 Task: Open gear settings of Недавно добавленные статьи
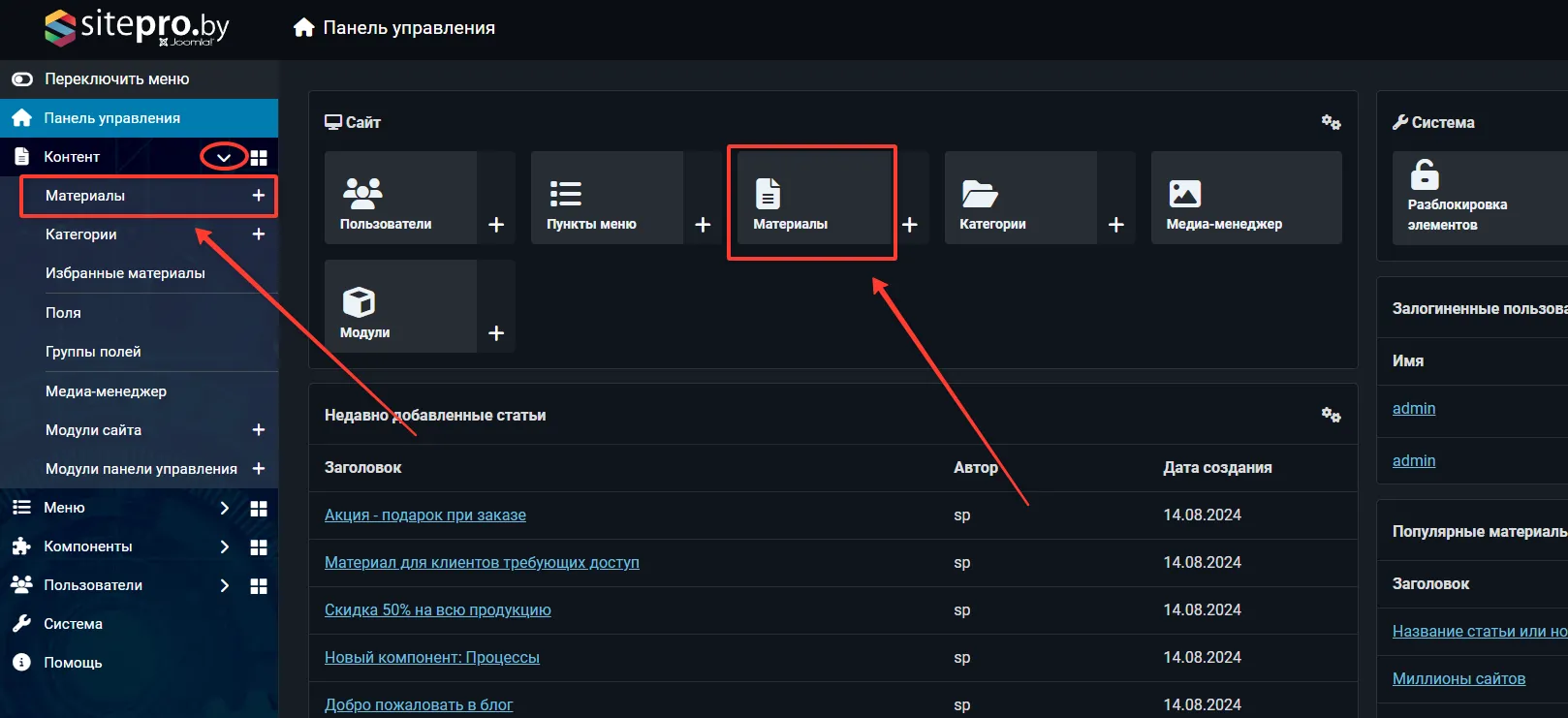[x=1331, y=415]
